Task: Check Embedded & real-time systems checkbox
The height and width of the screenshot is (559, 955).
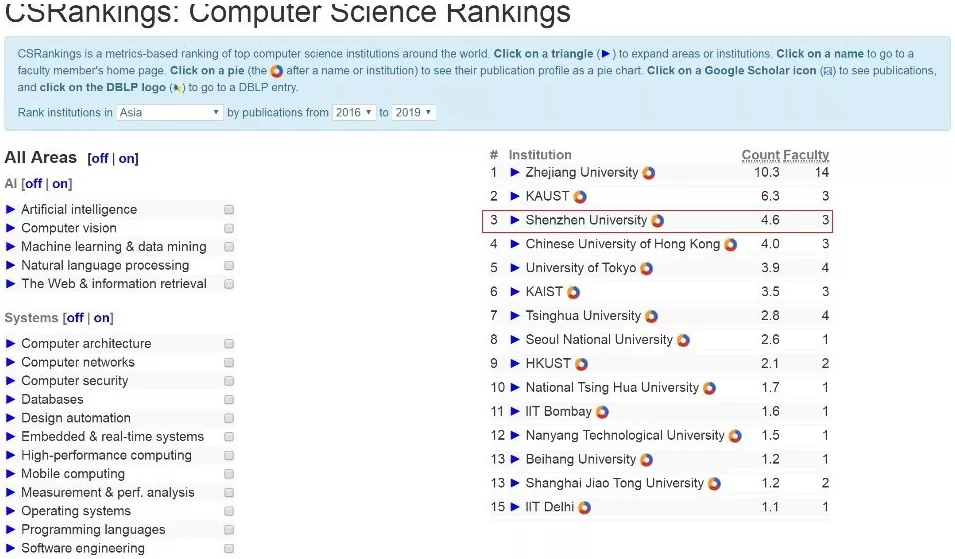Action: click(229, 437)
